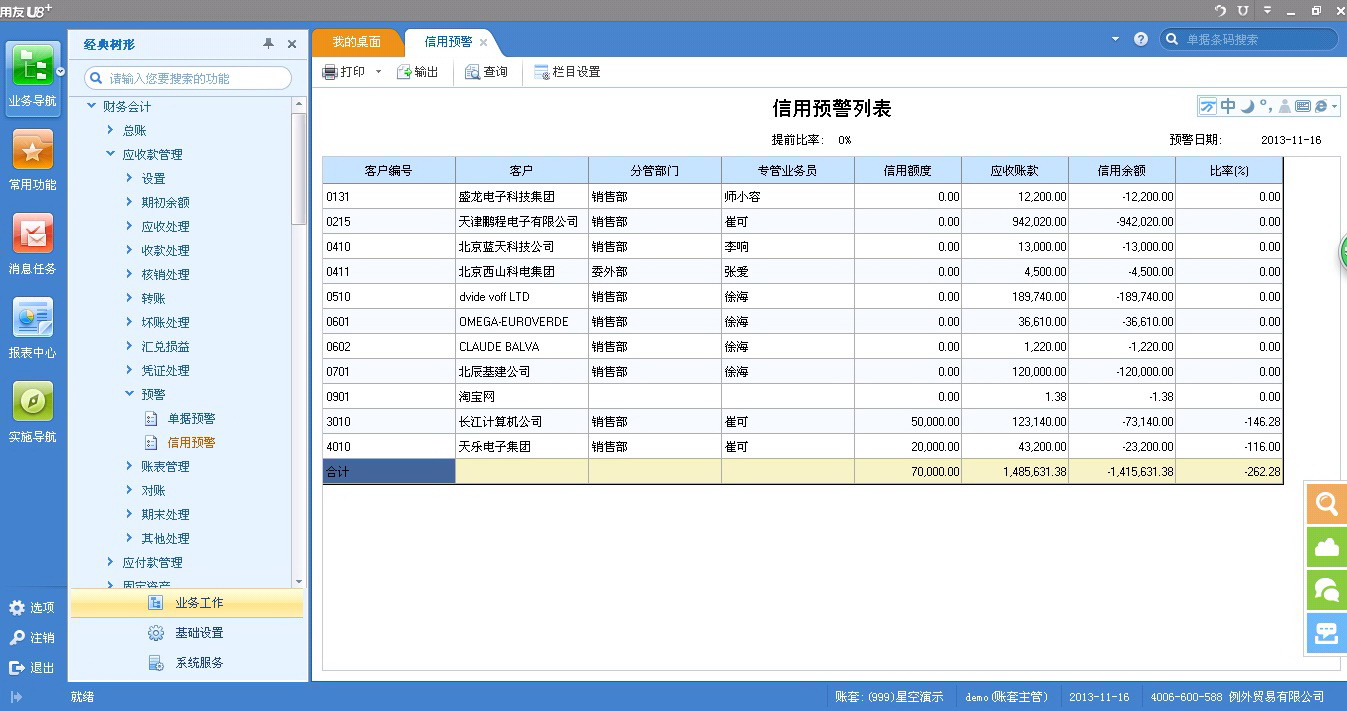Viewport: 1347px width, 711px height.
Task: Select 系统服务 in bottom navigation
Action: pos(187,663)
